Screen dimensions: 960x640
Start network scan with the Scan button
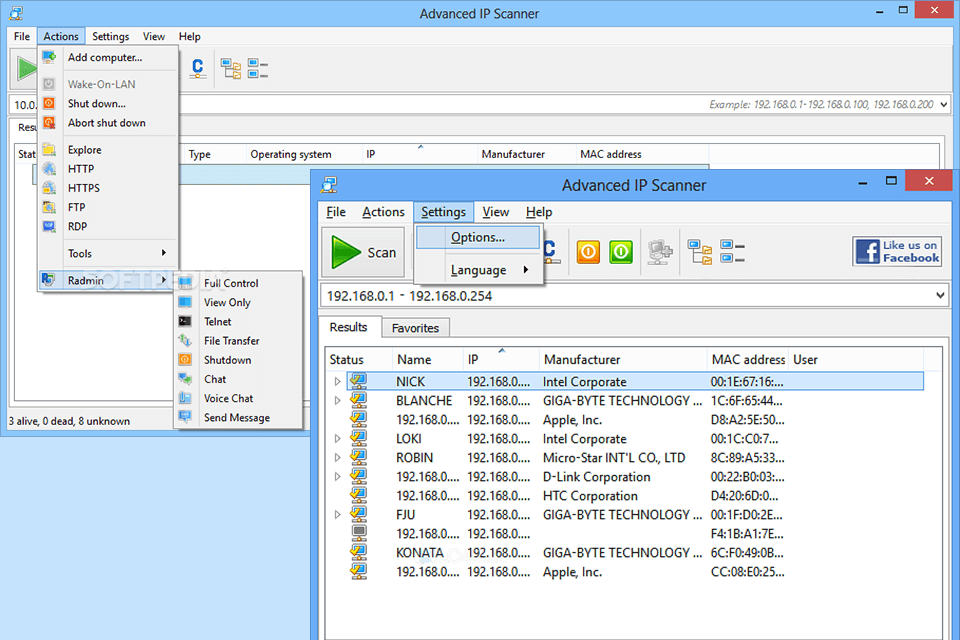[363, 252]
